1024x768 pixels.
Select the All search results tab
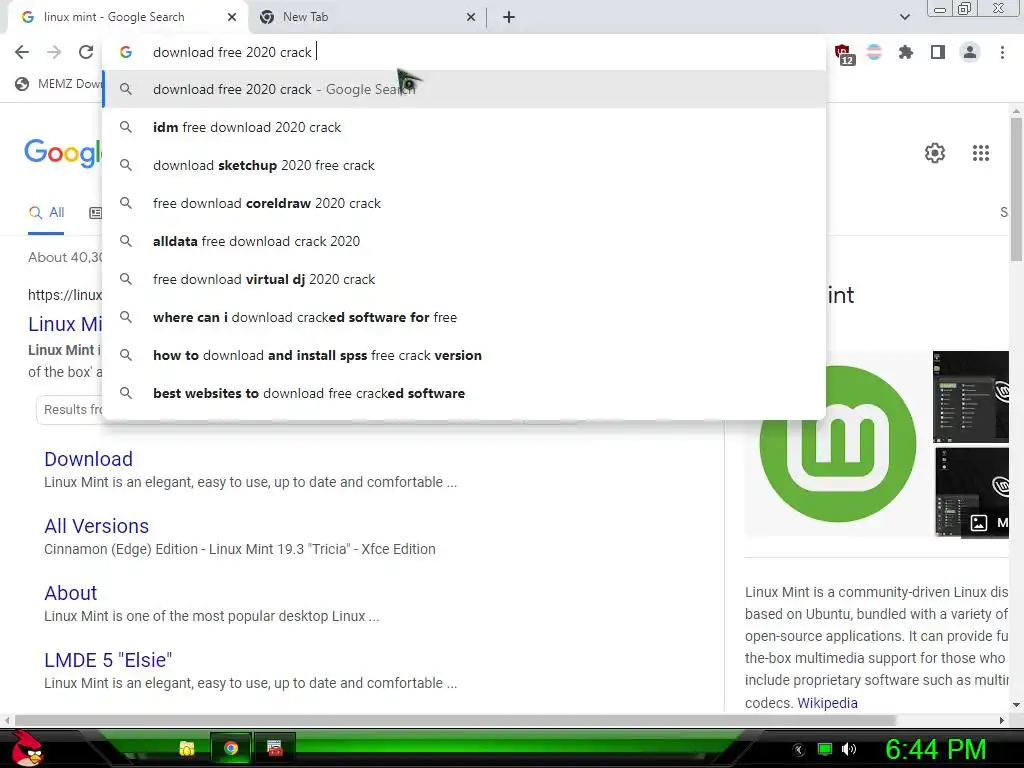tap(46, 213)
